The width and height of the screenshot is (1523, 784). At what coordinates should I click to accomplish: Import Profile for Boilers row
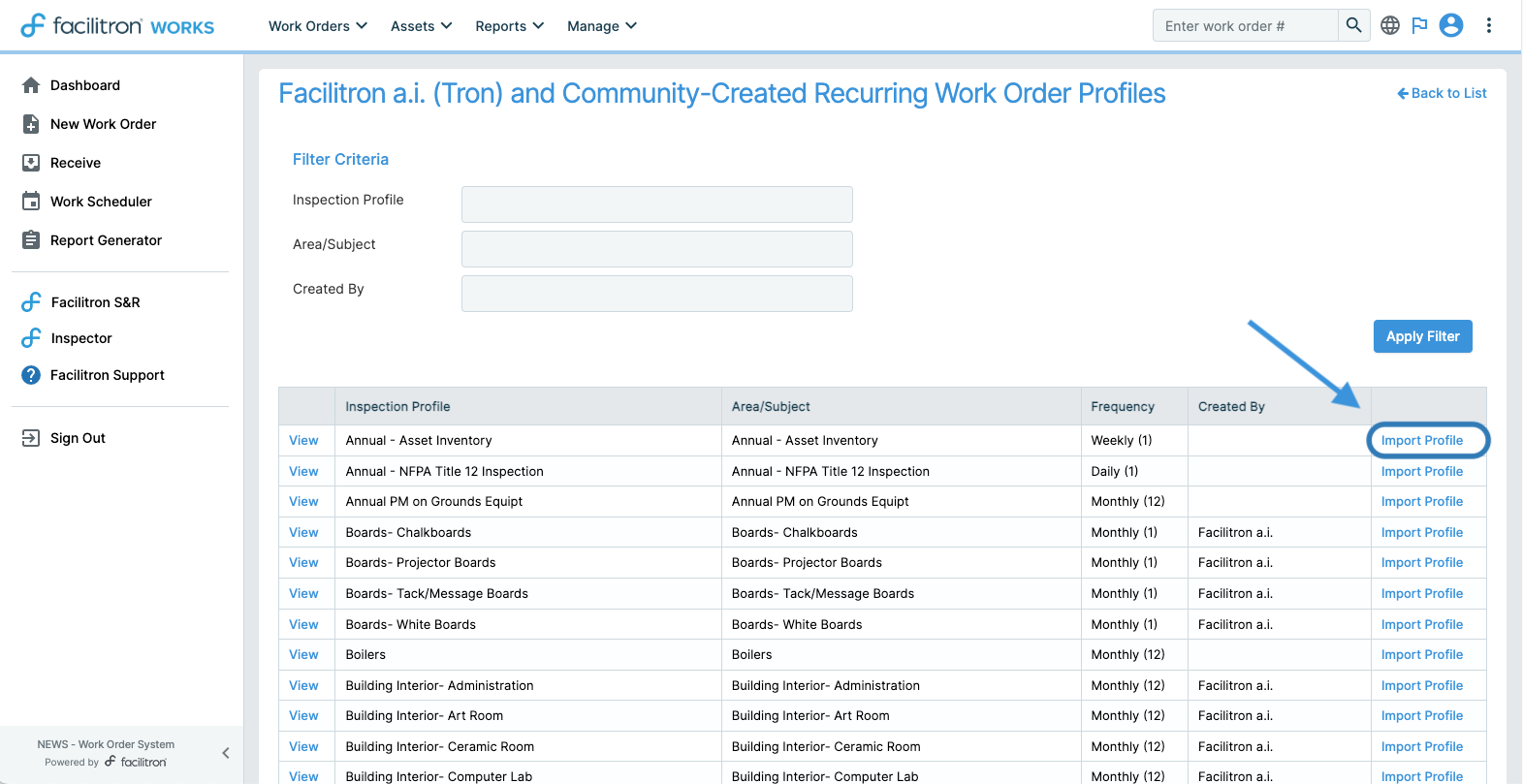(x=1422, y=654)
